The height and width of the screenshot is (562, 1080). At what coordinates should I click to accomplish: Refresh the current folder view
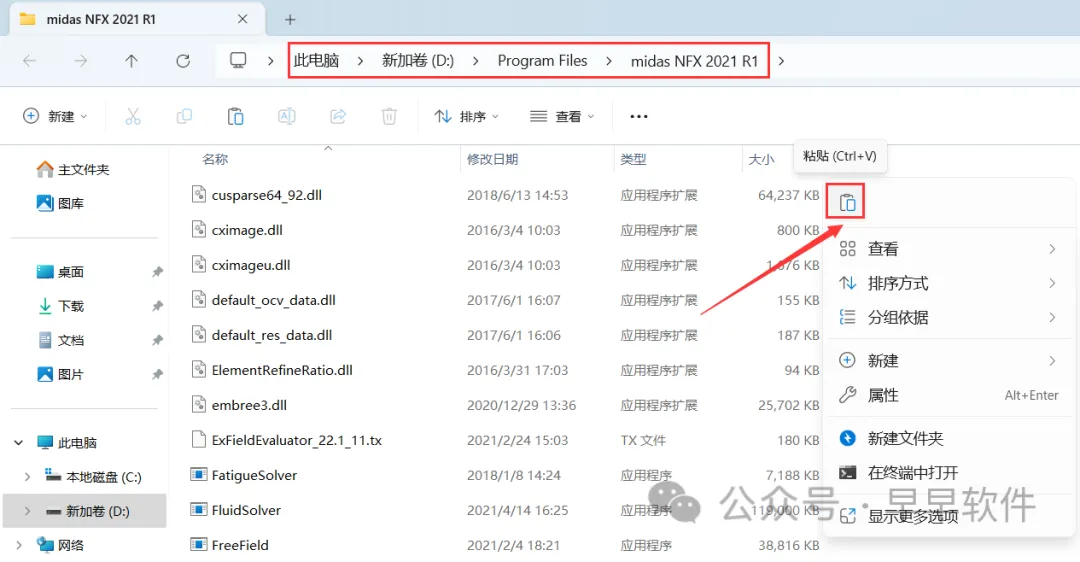(183, 61)
